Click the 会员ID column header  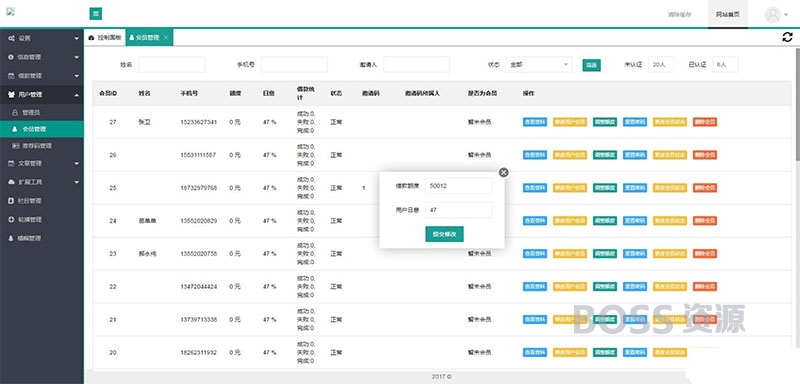pyautogui.click(x=108, y=94)
